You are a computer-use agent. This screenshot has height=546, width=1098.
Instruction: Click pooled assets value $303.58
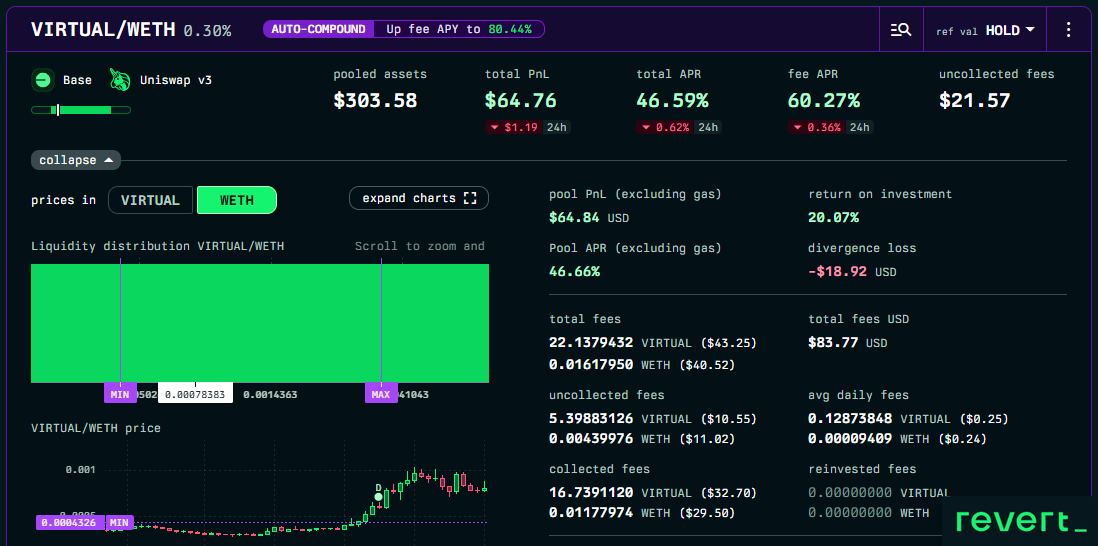[375, 100]
